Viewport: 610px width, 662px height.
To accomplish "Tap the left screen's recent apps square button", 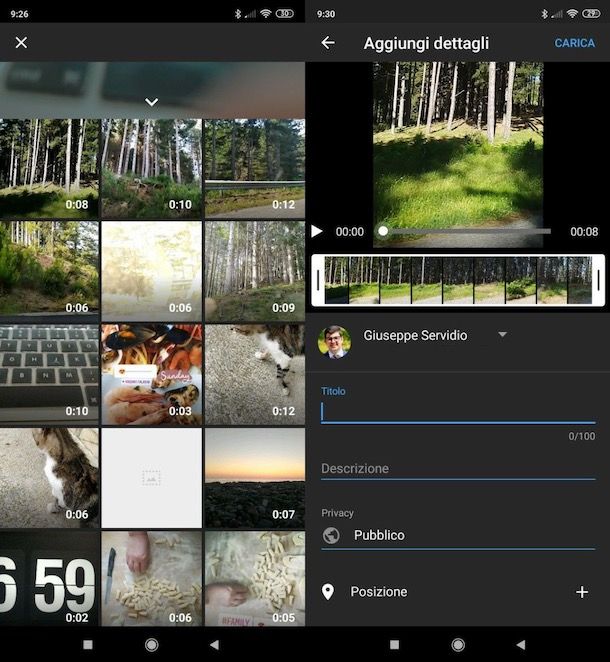I will (x=88, y=644).
